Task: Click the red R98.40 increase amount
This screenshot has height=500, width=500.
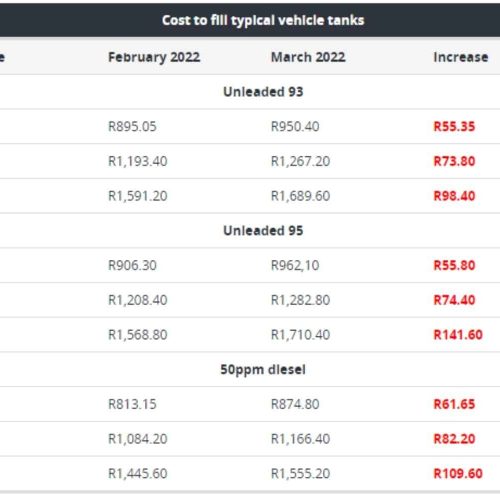Action: tap(454, 196)
